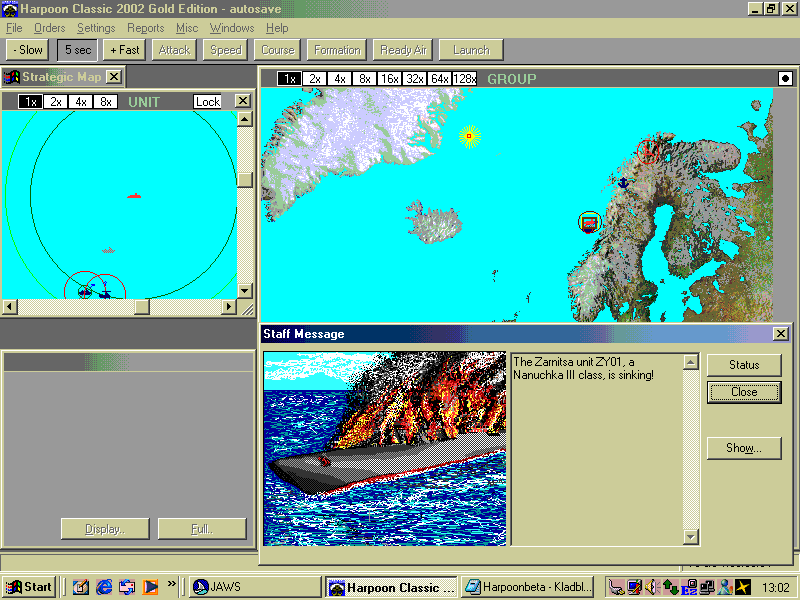Image resolution: width=800 pixels, height=600 pixels.
Task: Select right blue unit in red circle, unit map
Action: [105, 293]
